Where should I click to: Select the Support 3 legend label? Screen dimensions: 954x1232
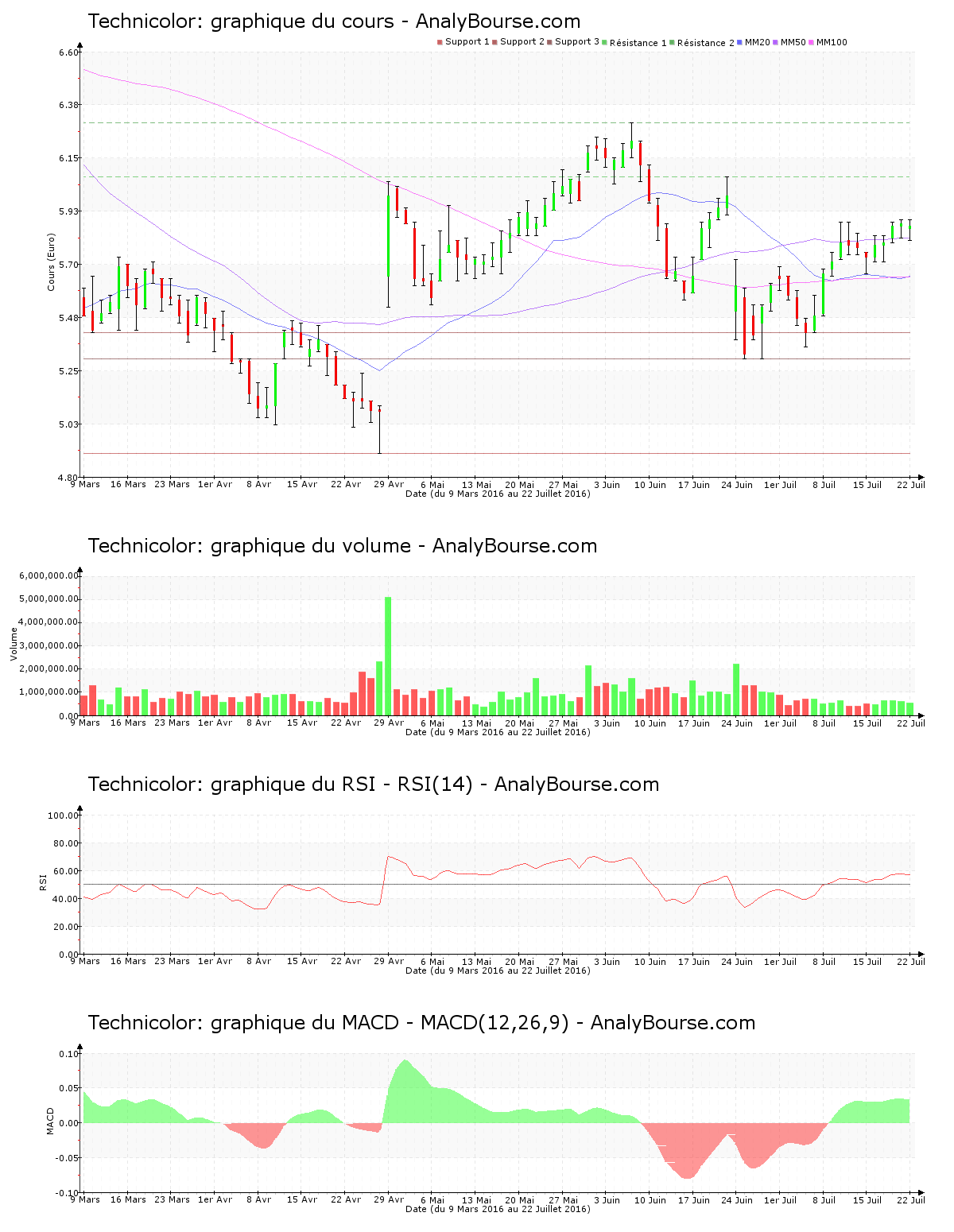[x=577, y=42]
